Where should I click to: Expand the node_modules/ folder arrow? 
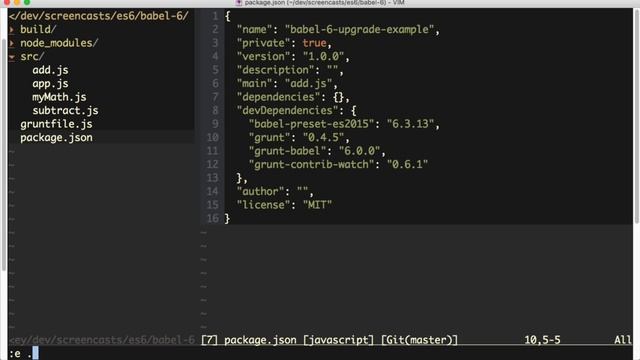[x=12, y=43]
